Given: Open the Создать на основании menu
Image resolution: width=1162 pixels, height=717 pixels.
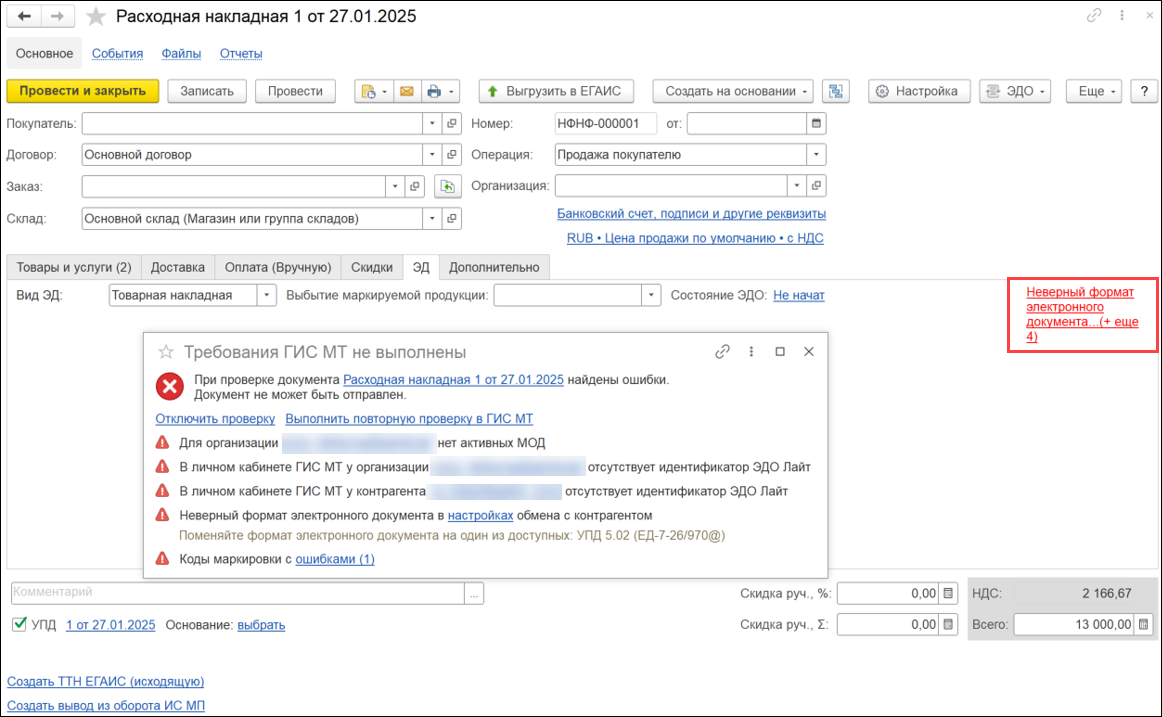Looking at the screenshot, I should 733,91.
